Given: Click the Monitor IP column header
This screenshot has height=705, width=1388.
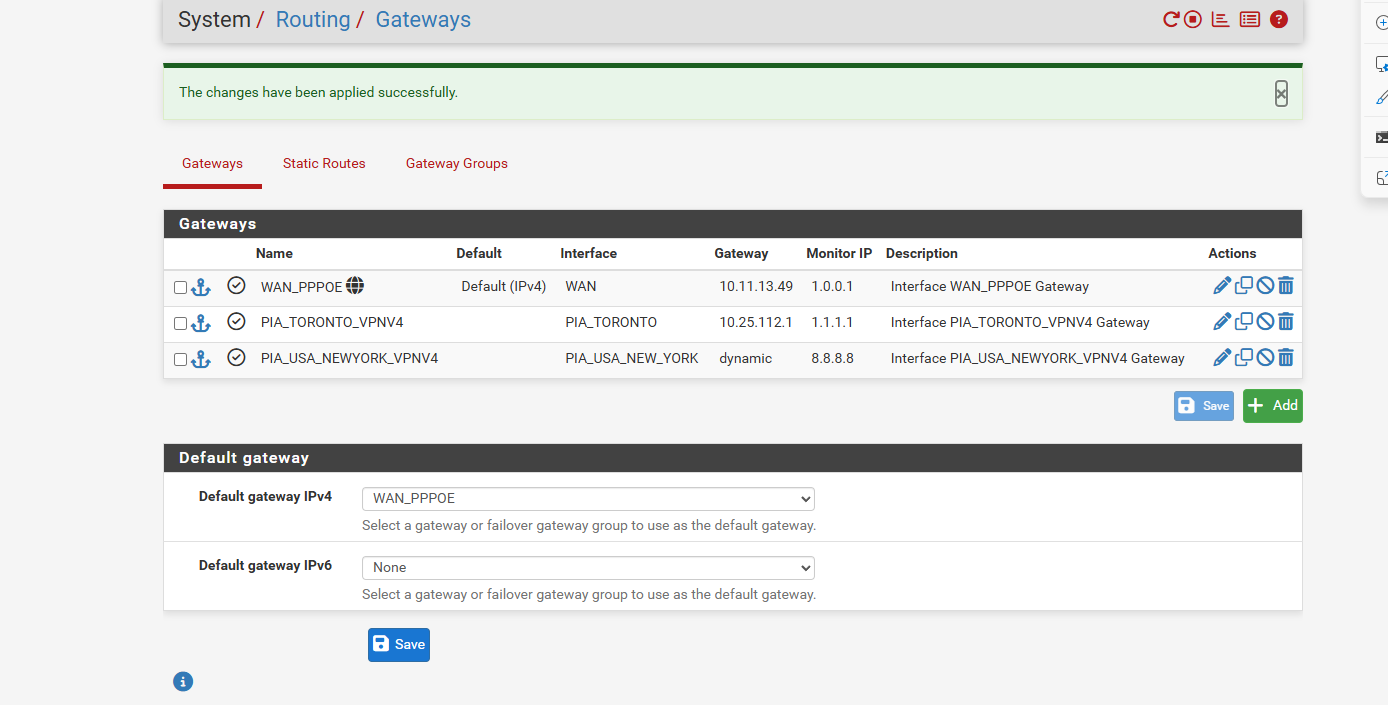Looking at the screenshot, I should (x=839, y=254).
